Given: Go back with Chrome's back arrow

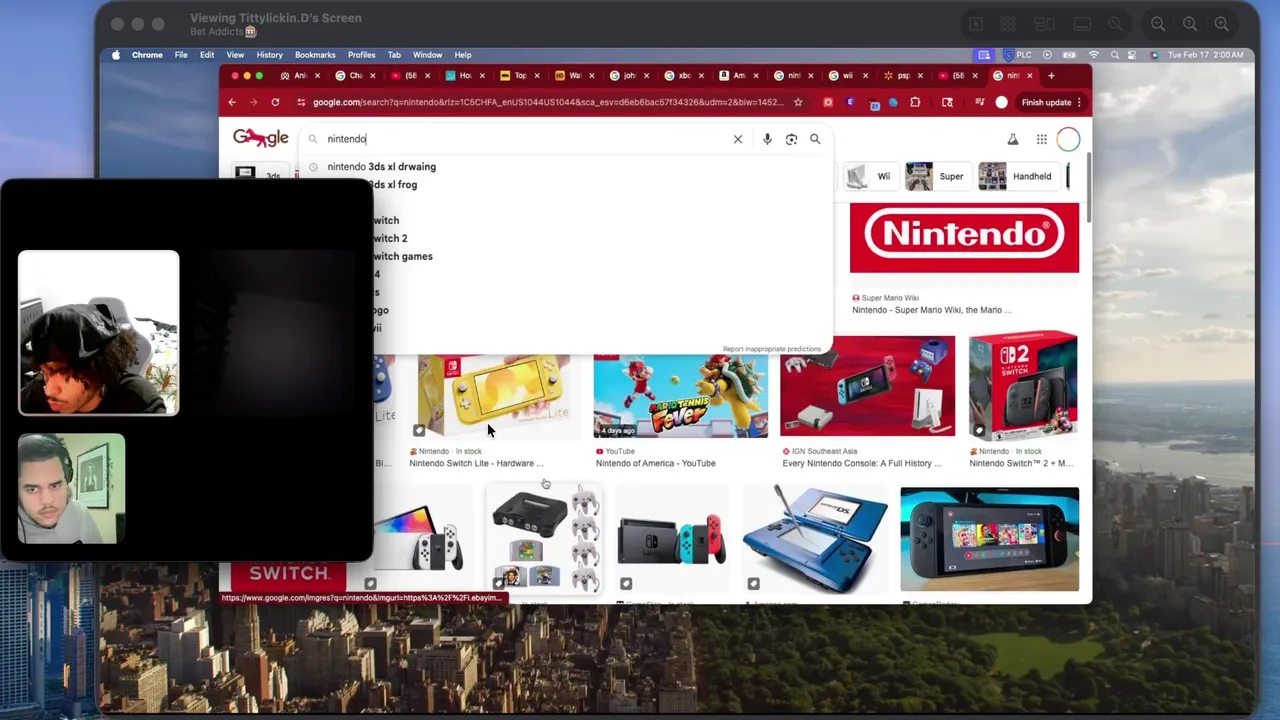Looking at the screenshot, I should click(232, 102).
